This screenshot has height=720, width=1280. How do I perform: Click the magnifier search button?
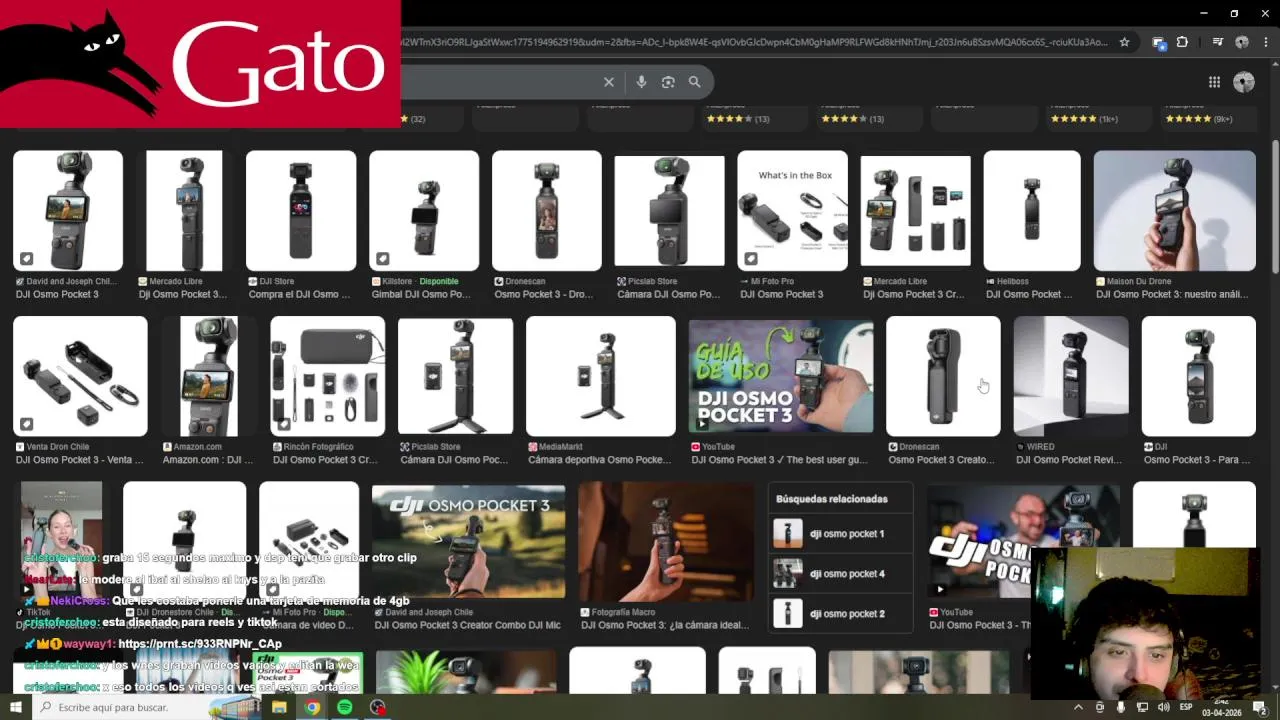pos(694,82)
